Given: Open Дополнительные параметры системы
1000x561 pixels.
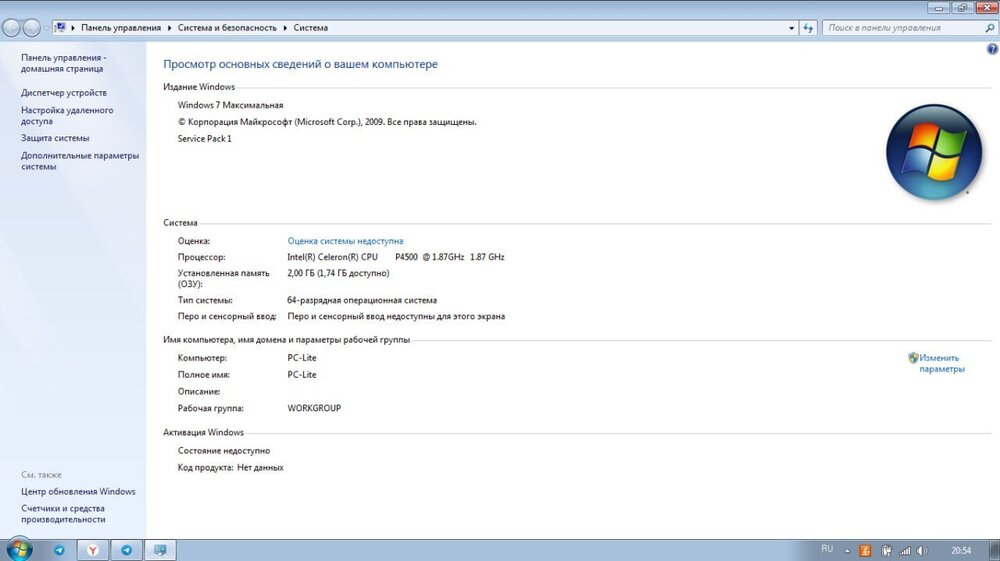Looking at the screenshot, I should tap(80, 161).
